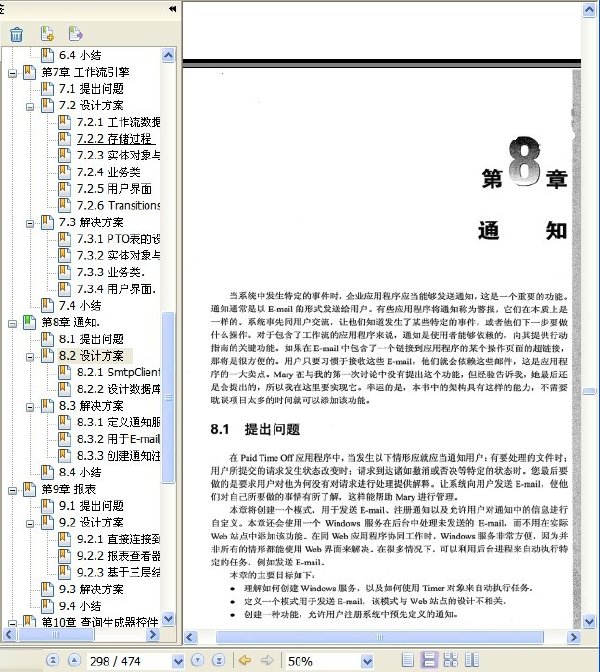Click bookmarks panel vertical scroll thumb
Viewport: 600px width, 672px height.
168,397
